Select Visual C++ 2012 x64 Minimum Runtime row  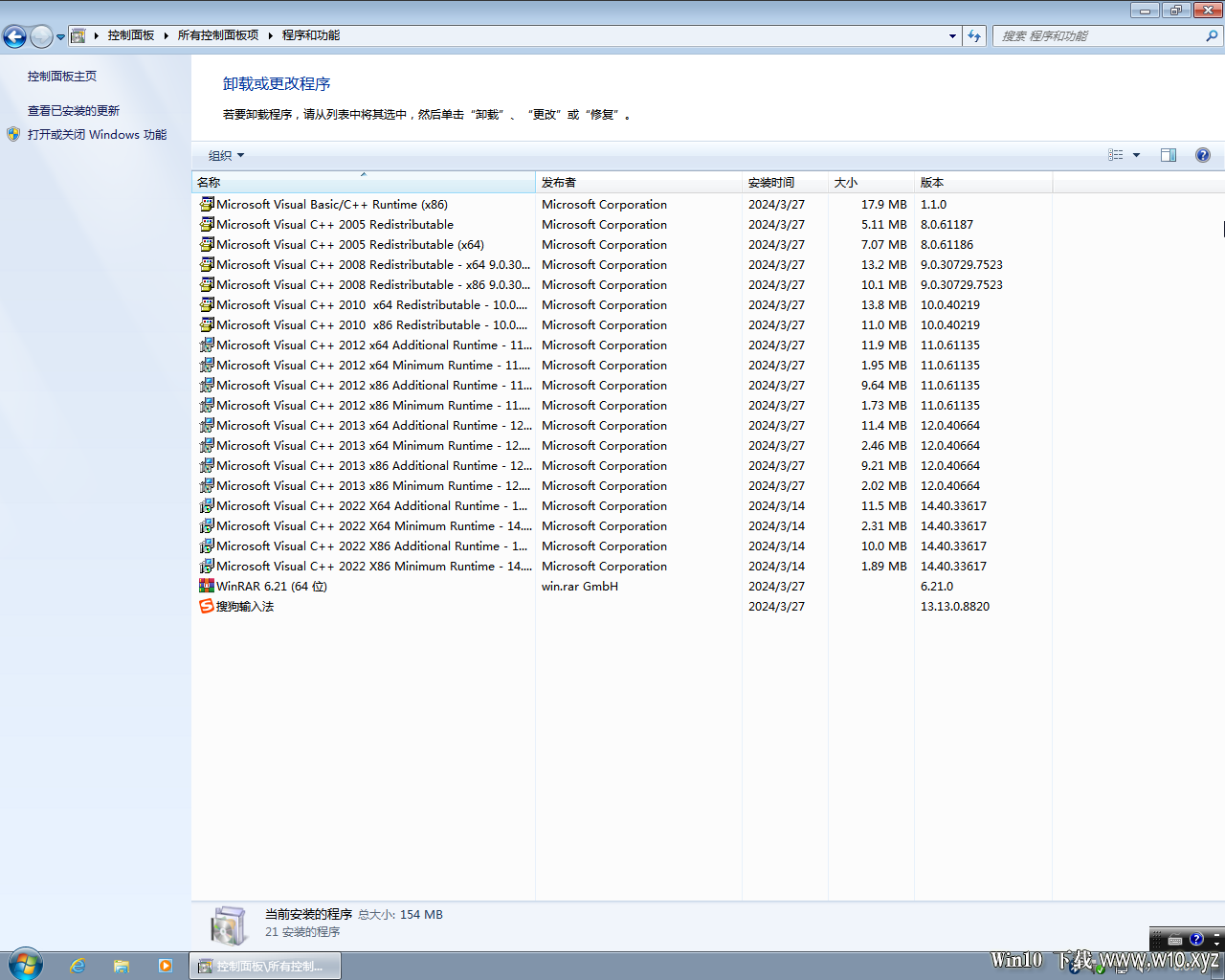[x=622, y=365]
